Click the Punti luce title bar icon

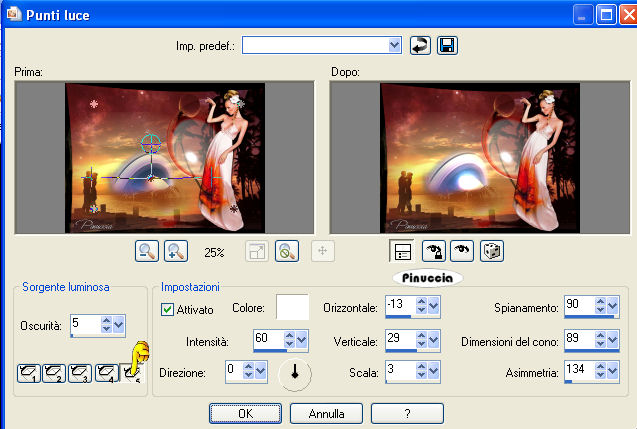(x=14, y=14)
